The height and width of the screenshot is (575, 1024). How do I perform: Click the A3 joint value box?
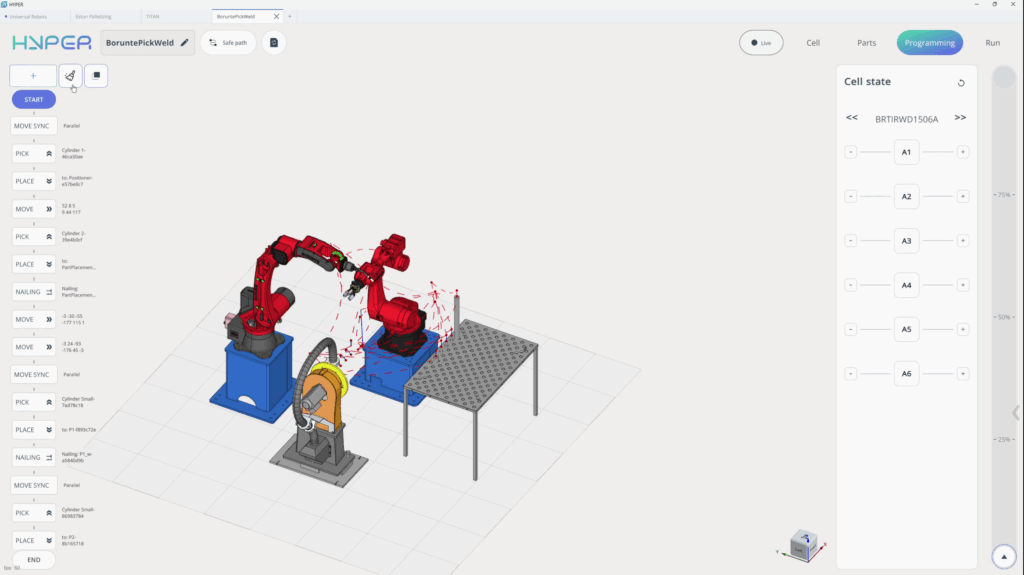906,240
